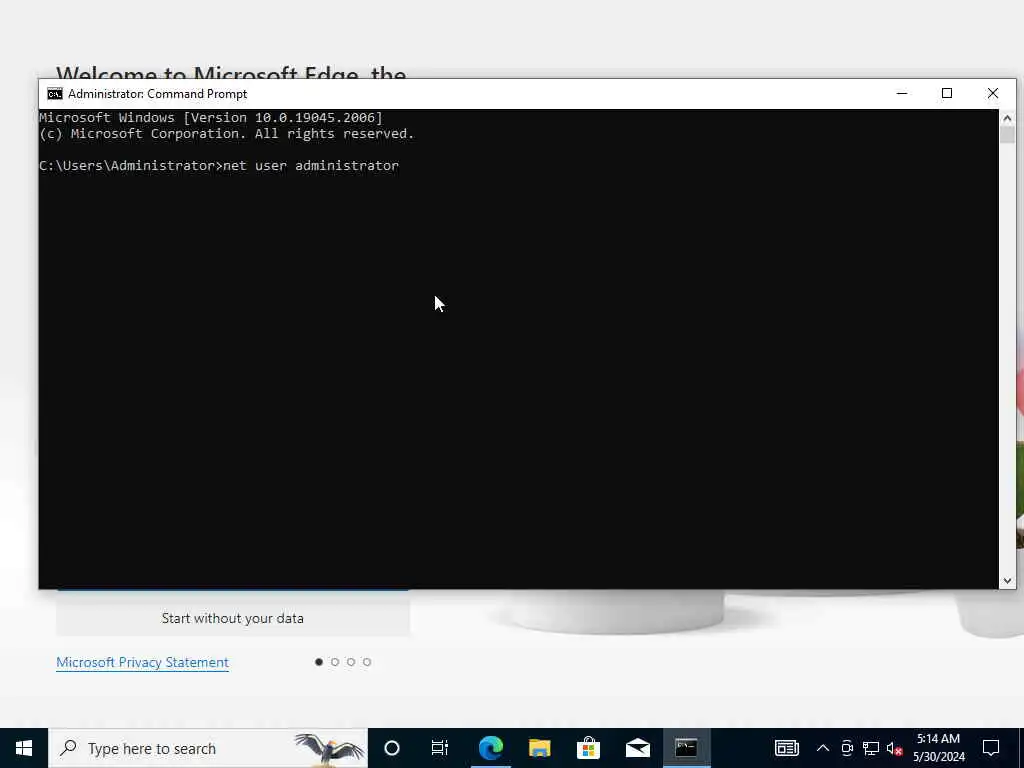Click the Command Prompt scrollbar thumb
This screenshot has height=768, width=1024.
[x=1007, y=135]
